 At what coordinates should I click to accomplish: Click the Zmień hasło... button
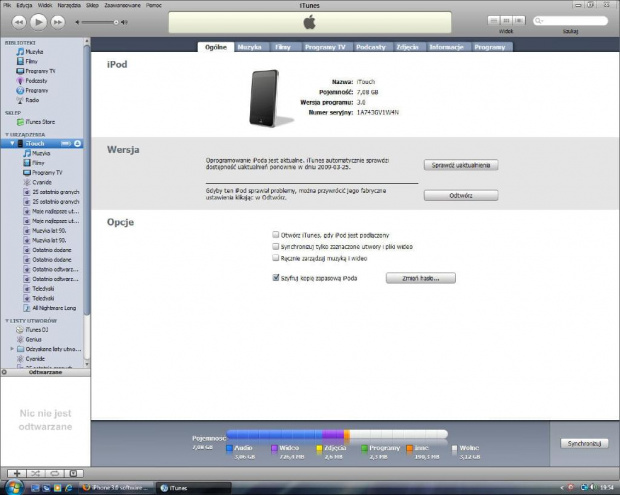click(420, 278)
